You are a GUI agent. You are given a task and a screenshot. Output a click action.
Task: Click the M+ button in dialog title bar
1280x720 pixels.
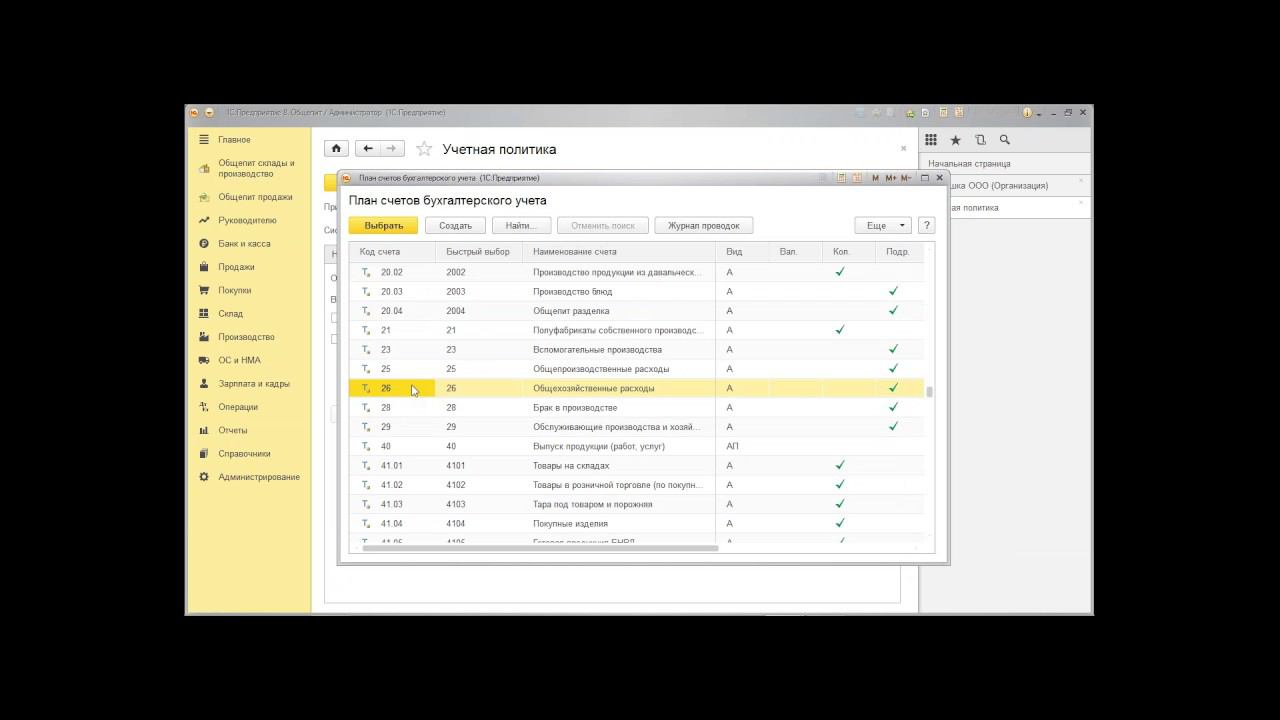(x=889, y=178)
